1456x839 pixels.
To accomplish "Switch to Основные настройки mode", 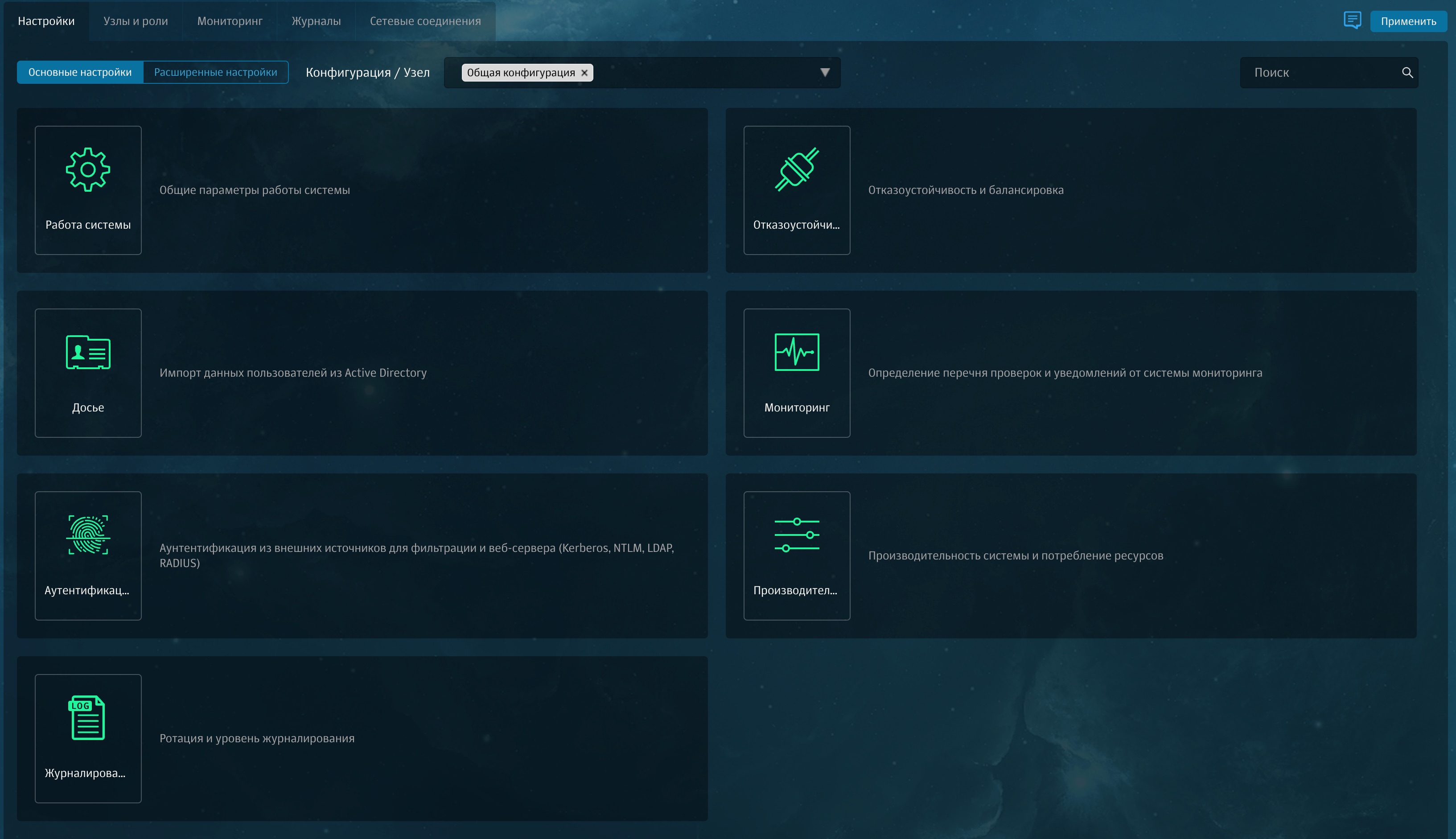I will point(80,73).
